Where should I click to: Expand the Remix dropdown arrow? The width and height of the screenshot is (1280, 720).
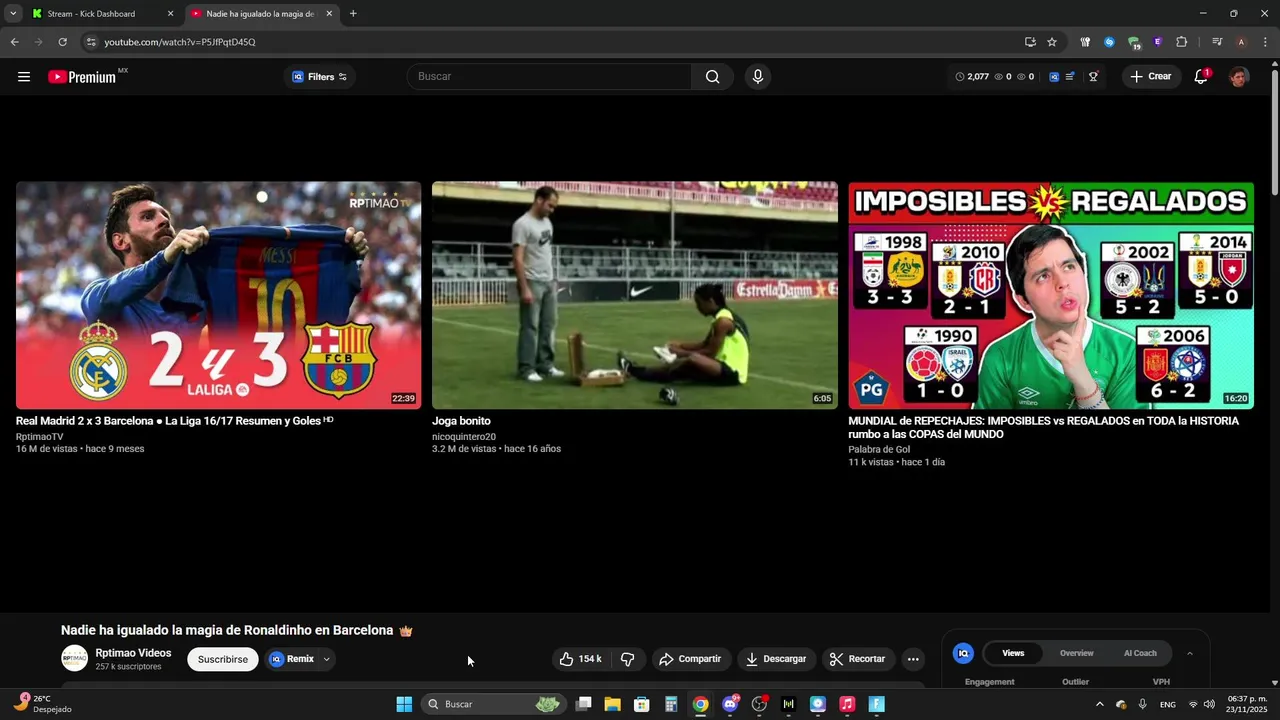(326, 659)
